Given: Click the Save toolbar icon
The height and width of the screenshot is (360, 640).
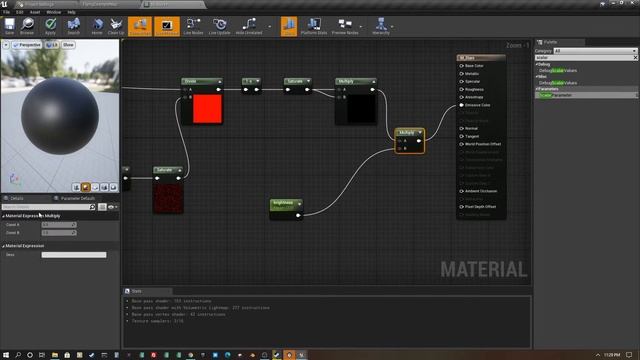Looking at the screenshot, I should 9,26.
